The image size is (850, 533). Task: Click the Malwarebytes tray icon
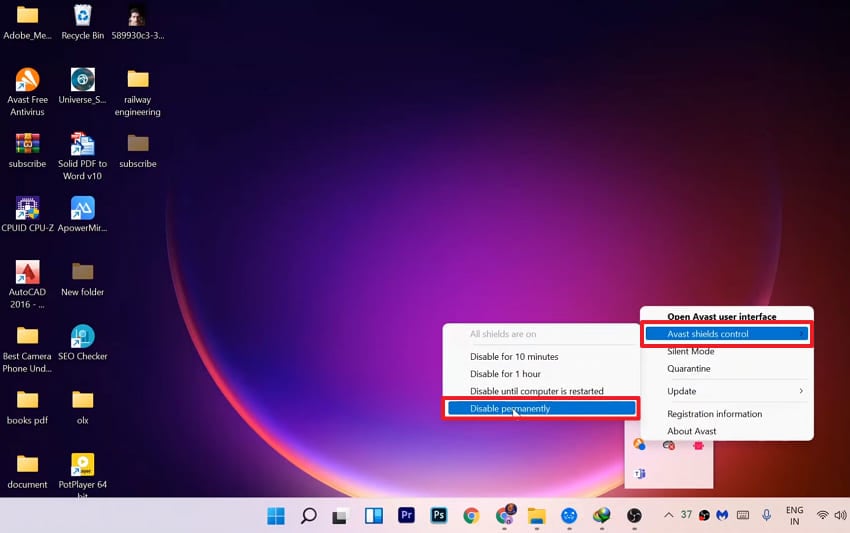coord(722,516)
